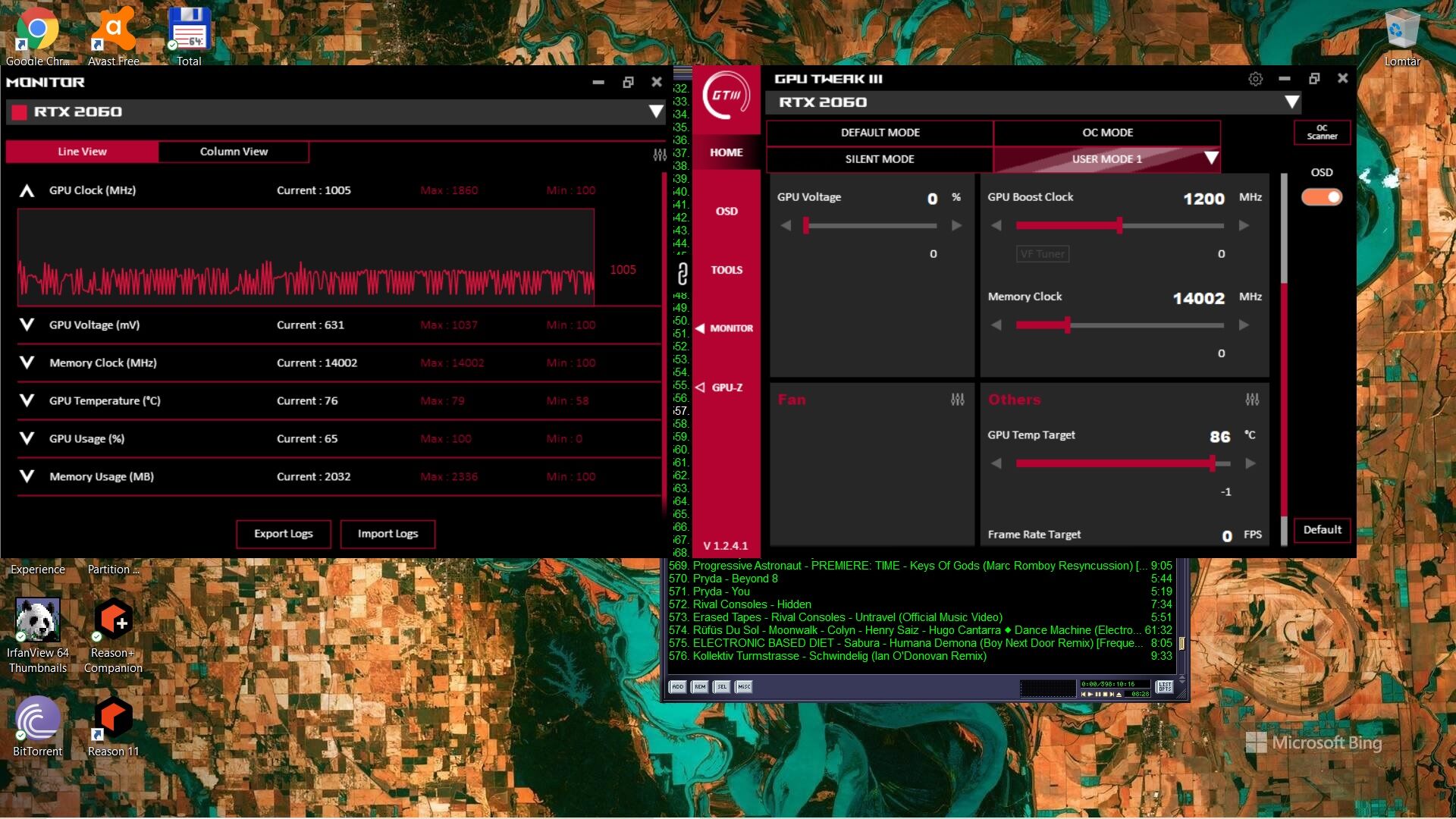Open GPU Tweak III settings gear
Screen dimensions: 1456x819
point(1255,79)
